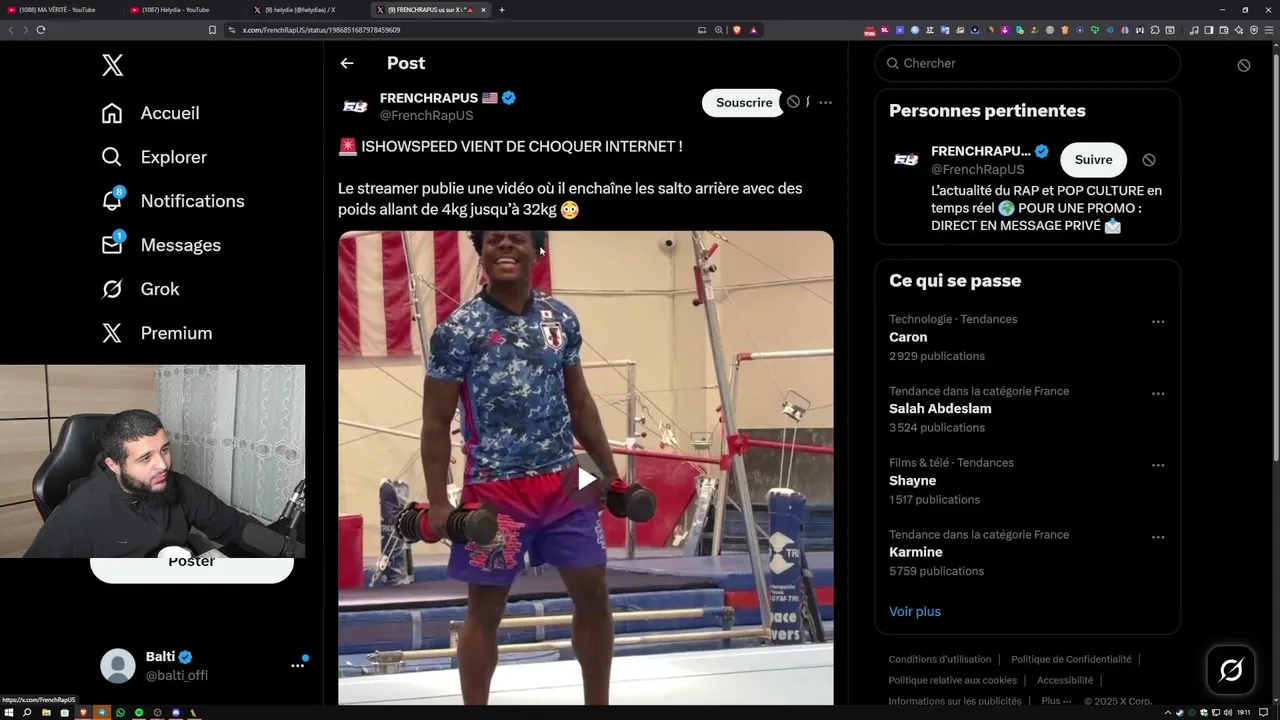1280x720 pixels.
Task: Open the post's three-dot options menu
Action: tap(825, 102)
